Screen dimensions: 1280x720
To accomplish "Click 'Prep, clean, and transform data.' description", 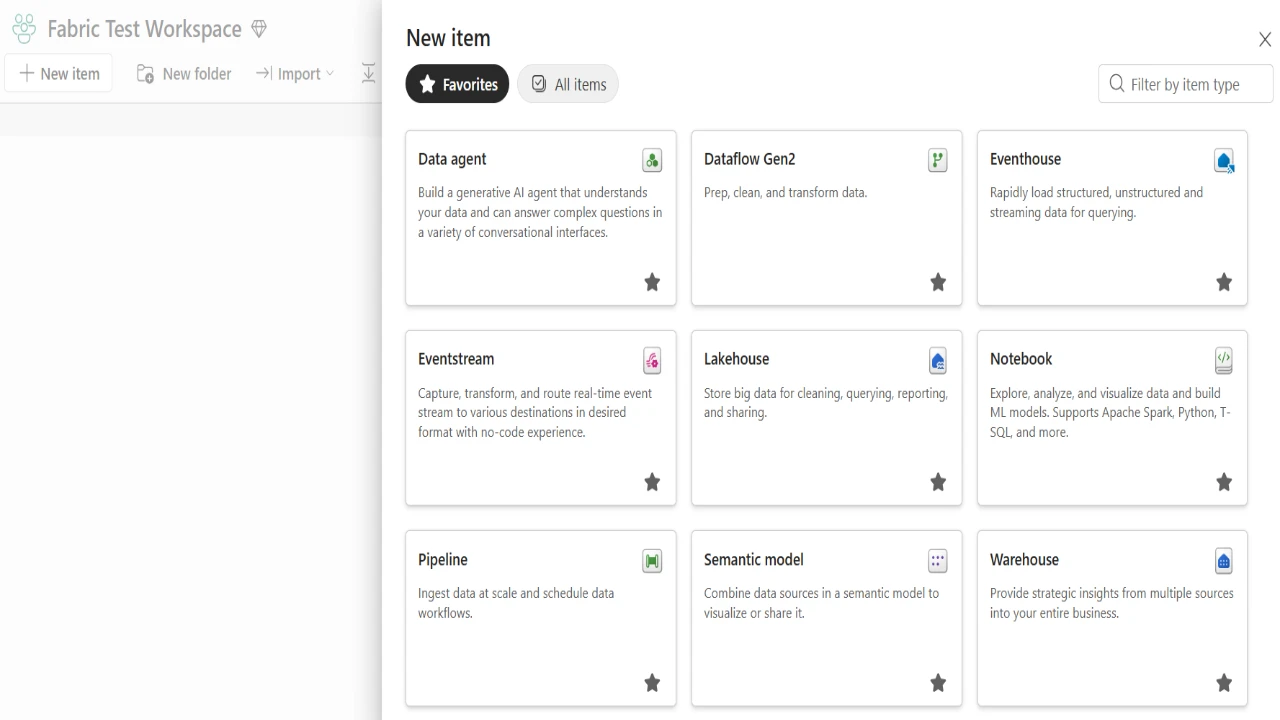I will coord(785,192).
